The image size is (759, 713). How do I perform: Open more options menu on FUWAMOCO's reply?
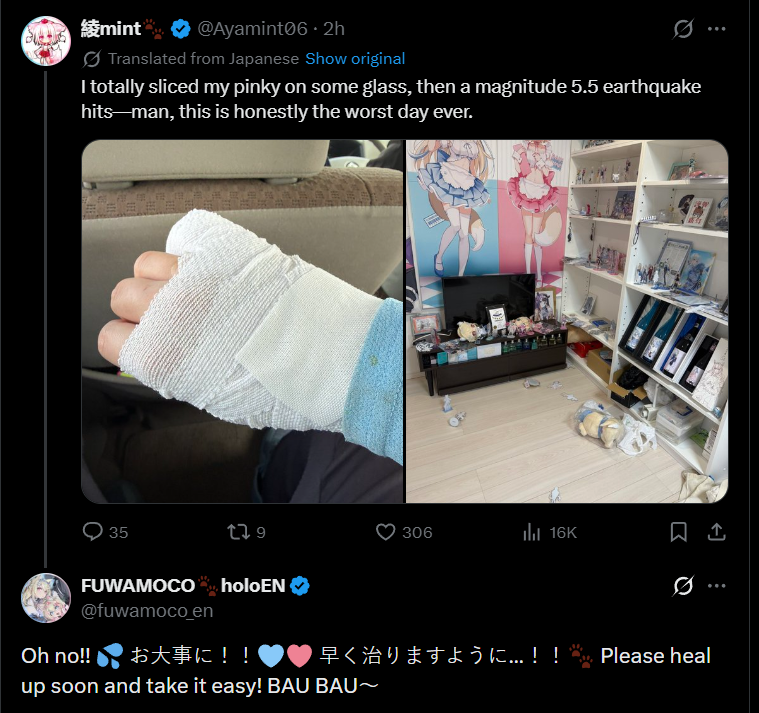[x=716, y=586]
